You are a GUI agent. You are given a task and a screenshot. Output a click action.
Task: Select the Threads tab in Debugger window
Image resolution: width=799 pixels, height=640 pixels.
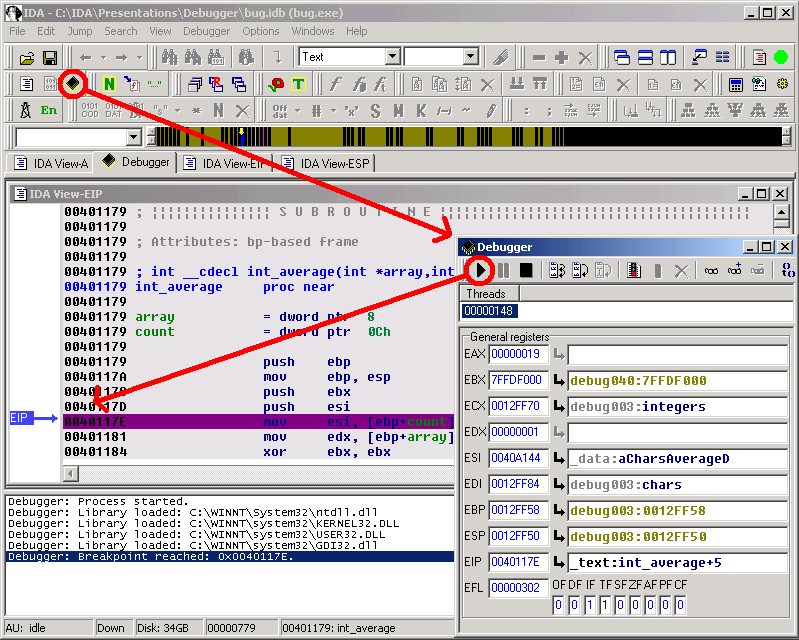point(489,294)
